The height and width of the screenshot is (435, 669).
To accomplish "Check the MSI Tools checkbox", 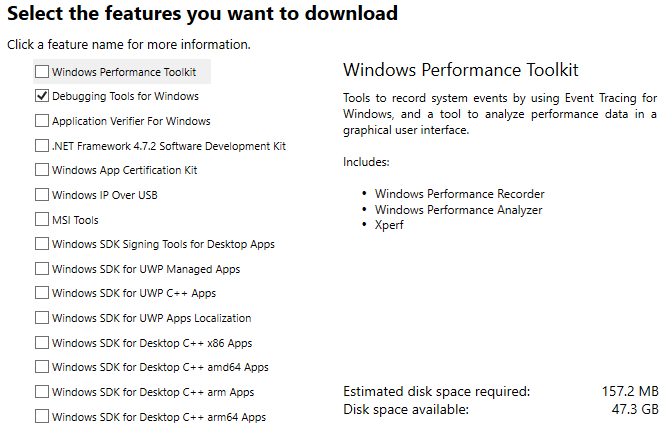I will (41, 220).
